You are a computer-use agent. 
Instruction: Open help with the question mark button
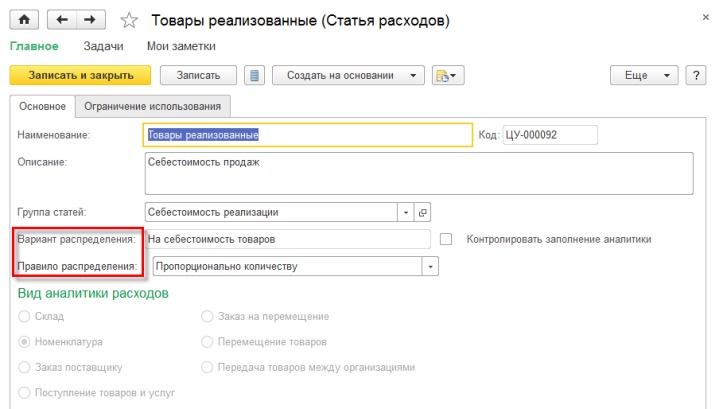(696, 75)
